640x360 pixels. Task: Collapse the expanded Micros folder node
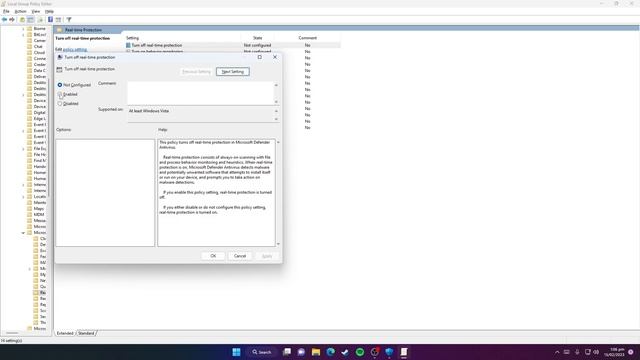(23, 233)
